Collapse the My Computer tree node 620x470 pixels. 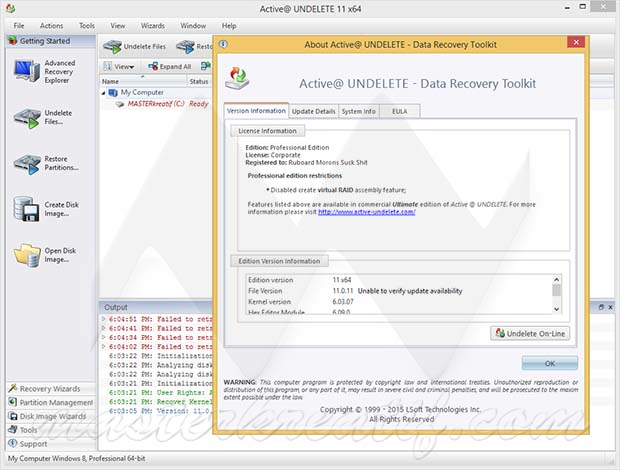pos(103,93)
